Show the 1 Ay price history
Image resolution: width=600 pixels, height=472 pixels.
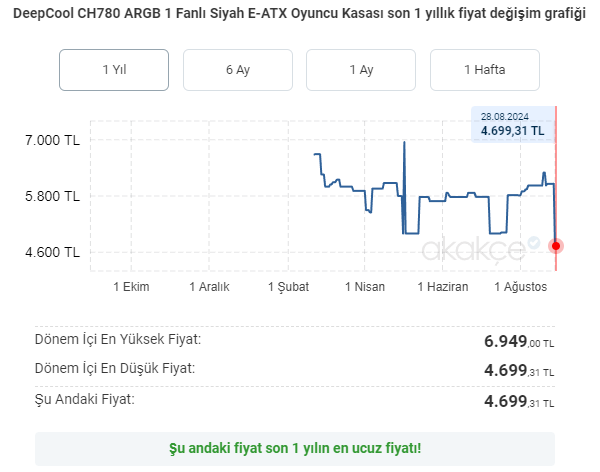pos(361,70)
